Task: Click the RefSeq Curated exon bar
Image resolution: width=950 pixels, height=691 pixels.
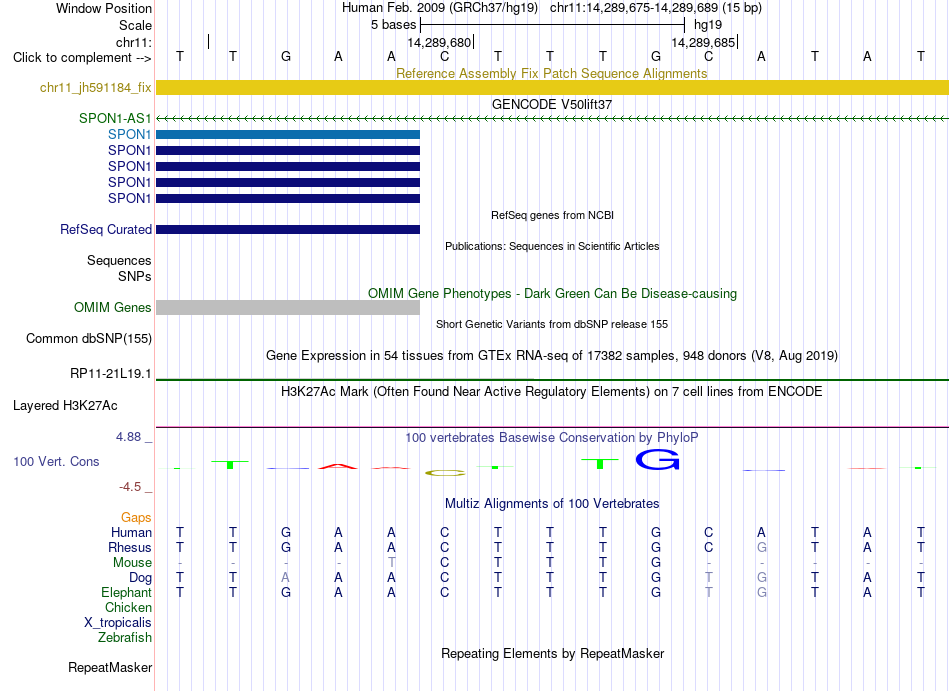Action: tap(288, 230)
